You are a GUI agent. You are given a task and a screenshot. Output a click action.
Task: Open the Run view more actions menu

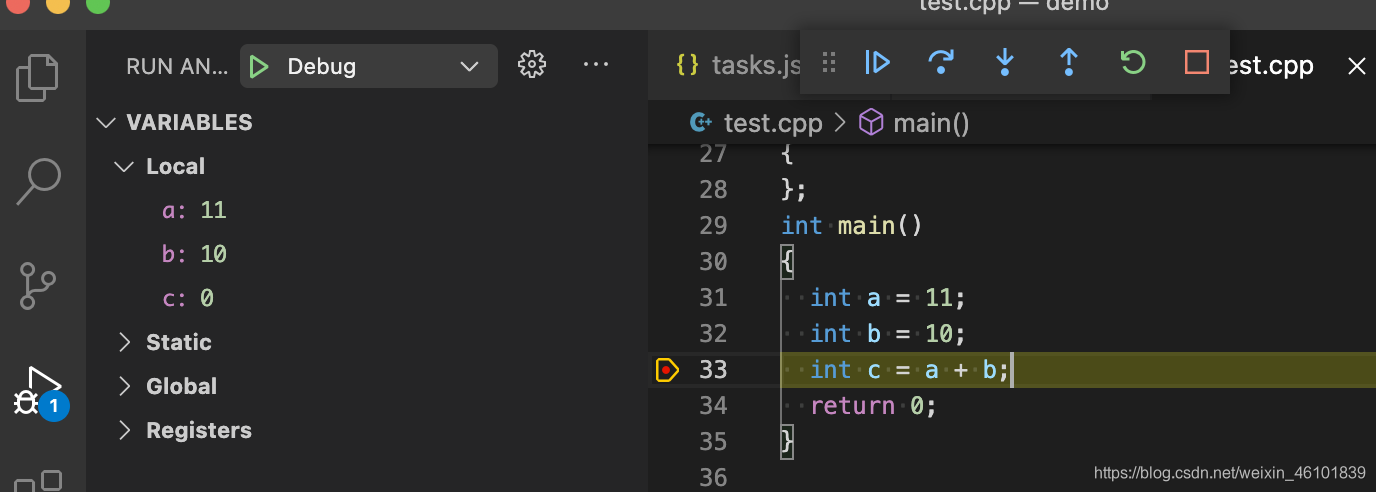pos(596,65)
